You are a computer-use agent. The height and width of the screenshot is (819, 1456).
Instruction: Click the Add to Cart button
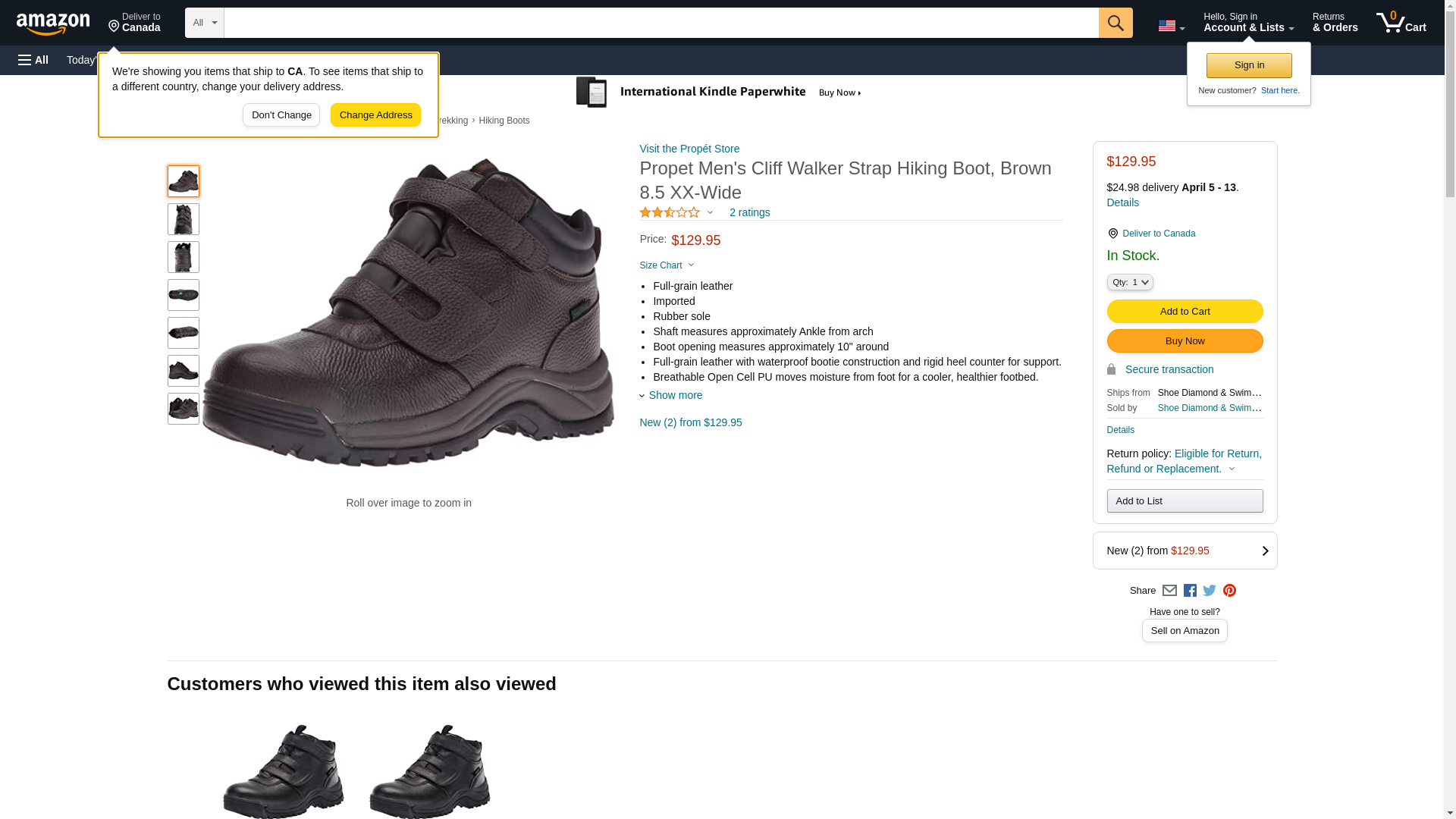point(1185,312)
